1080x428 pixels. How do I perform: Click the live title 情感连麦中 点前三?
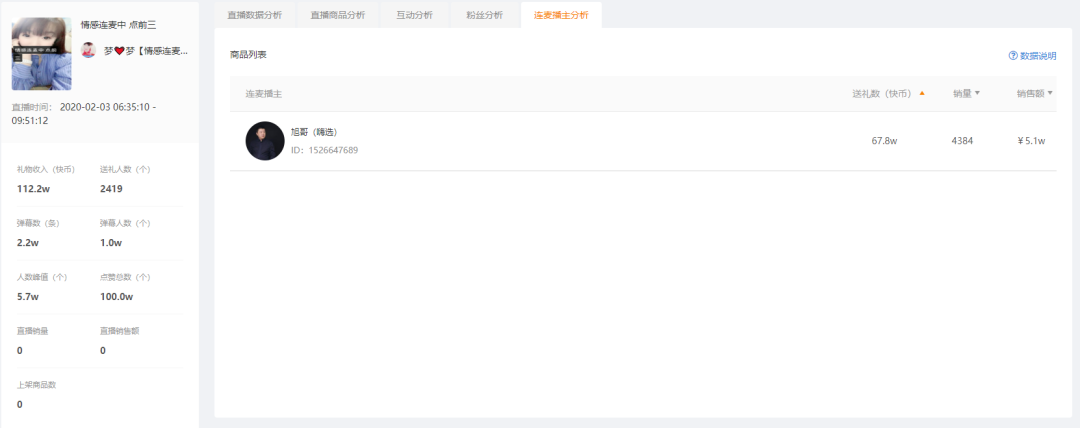(118, 25)
